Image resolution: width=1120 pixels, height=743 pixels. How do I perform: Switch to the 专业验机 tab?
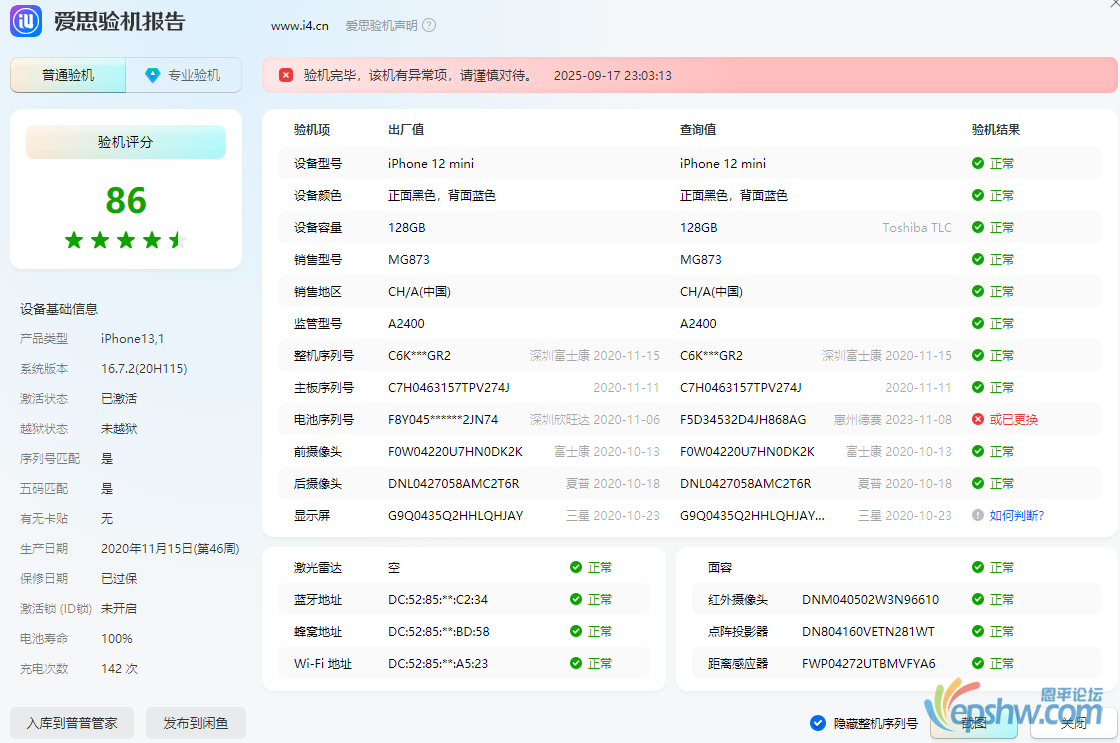tap(184, 75)
